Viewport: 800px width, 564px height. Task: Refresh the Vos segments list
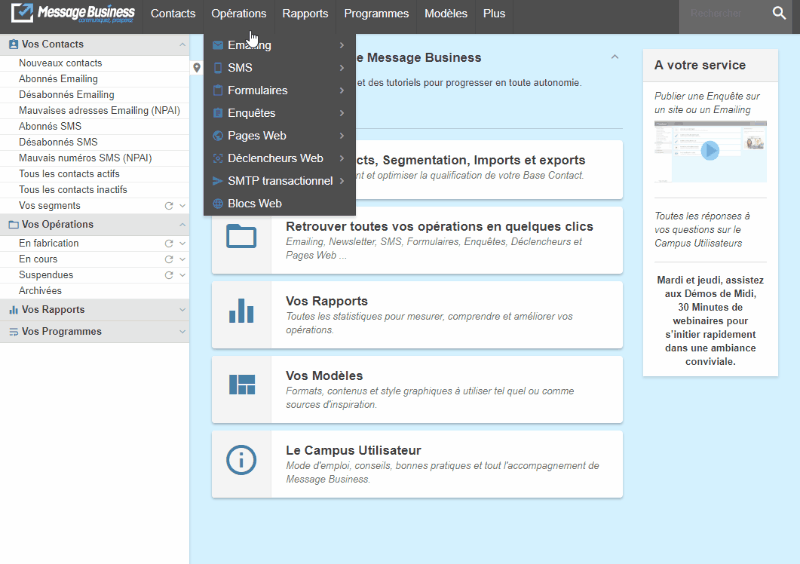pos(169,206)
